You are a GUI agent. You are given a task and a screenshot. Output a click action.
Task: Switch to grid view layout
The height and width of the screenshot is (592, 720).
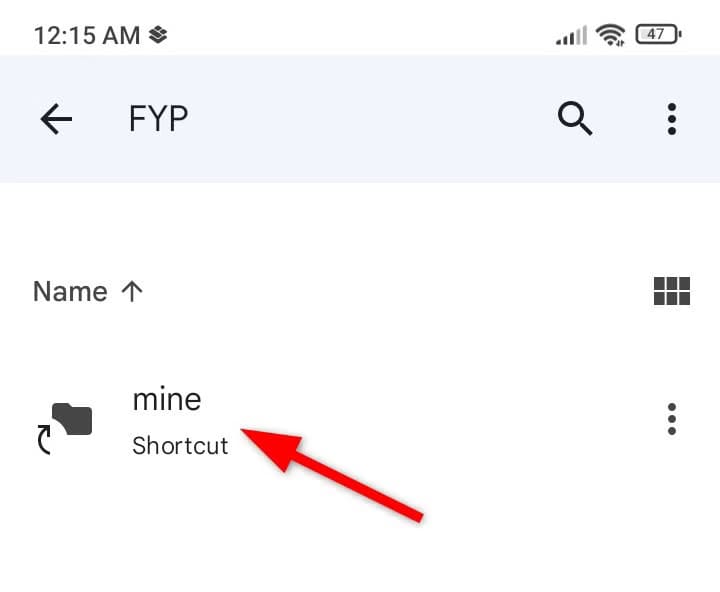(x=672, y=291)
